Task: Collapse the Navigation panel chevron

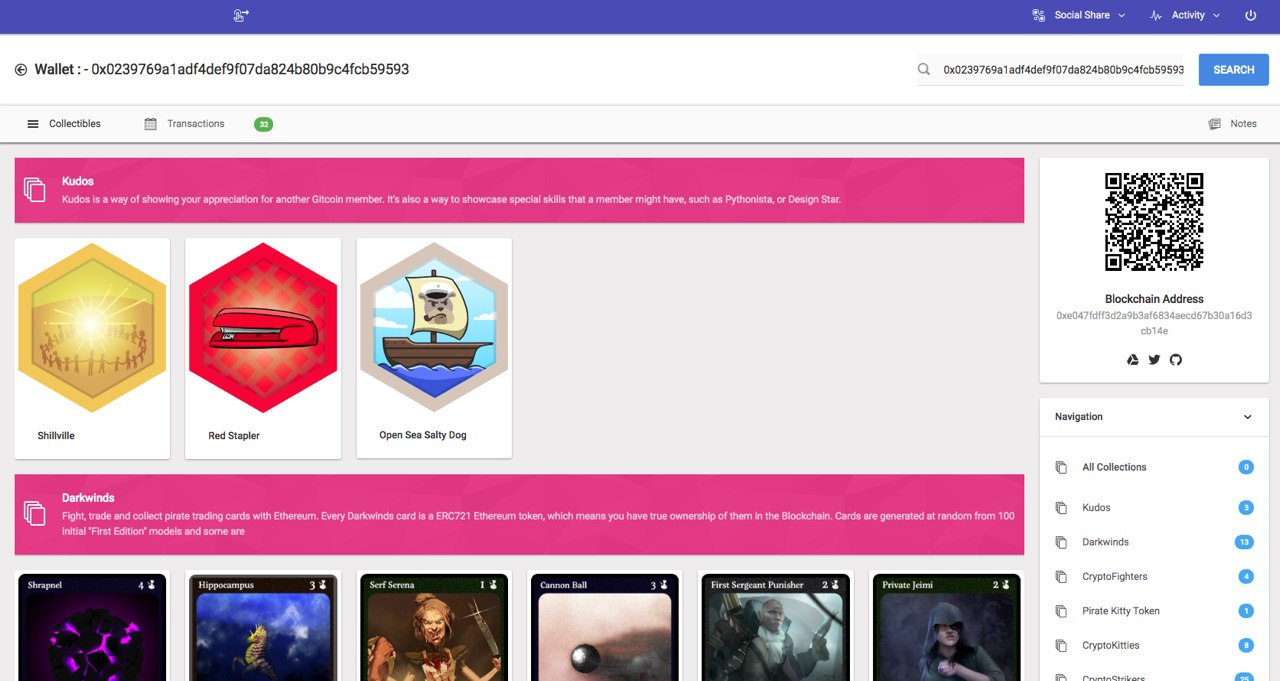Action: [x=1247, y=417]
